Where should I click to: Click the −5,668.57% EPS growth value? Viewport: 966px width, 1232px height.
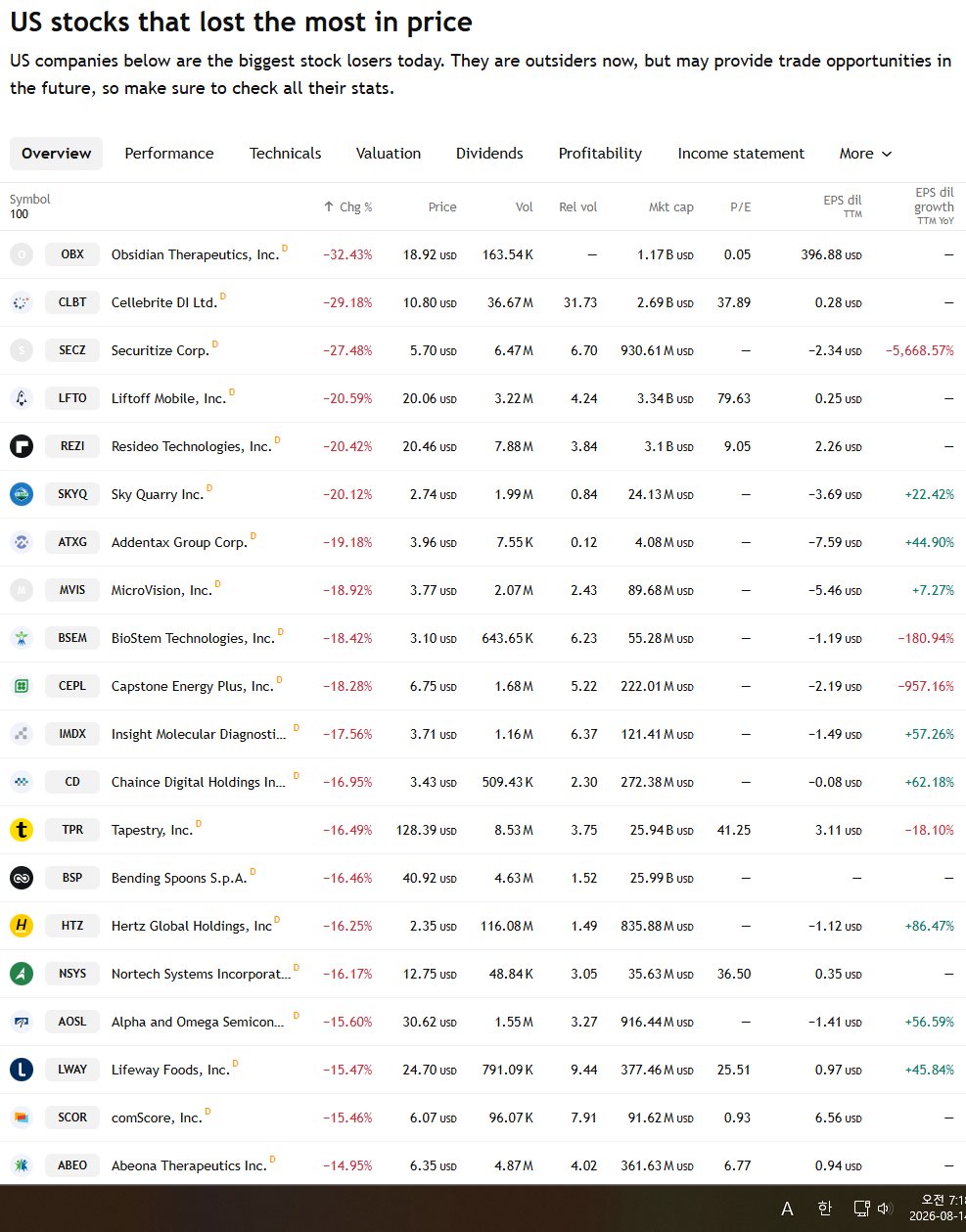coord(920,350)
